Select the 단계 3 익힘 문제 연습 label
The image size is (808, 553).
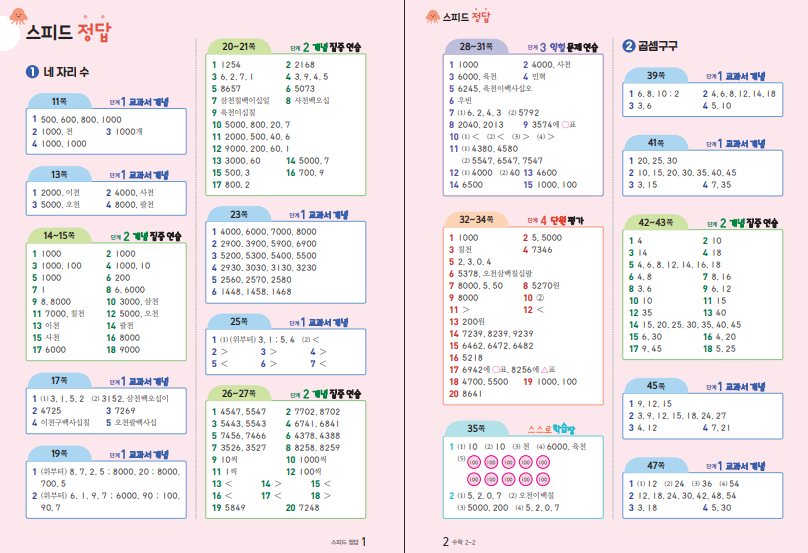tap(563, 47)
